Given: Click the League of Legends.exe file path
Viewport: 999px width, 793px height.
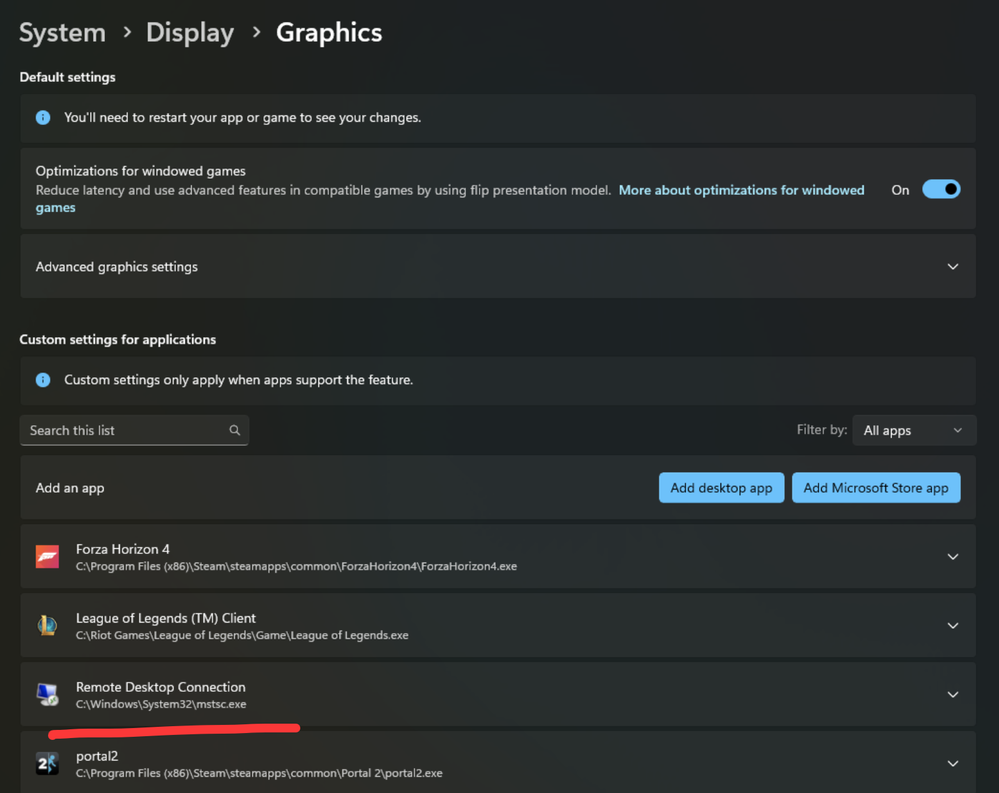Looking at the screenshot, I should pos(242,635).
